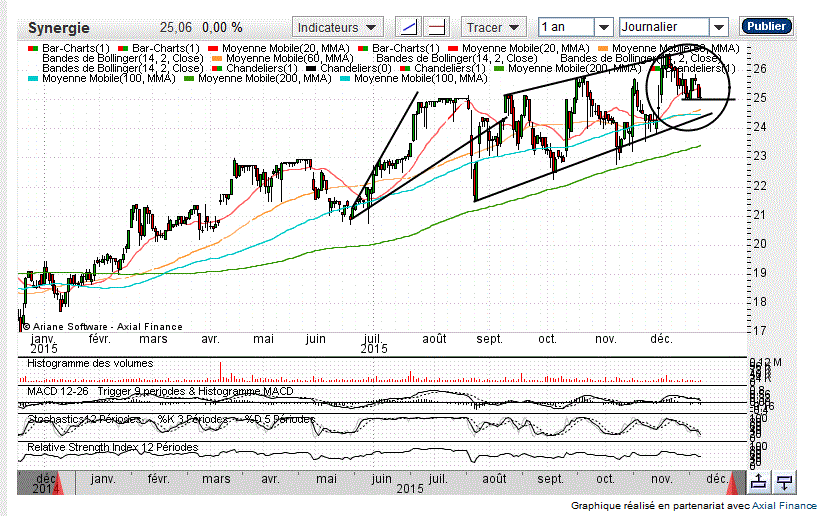Click the downward arrow box icon bottom right
The image size is (820, 516).
784,482
